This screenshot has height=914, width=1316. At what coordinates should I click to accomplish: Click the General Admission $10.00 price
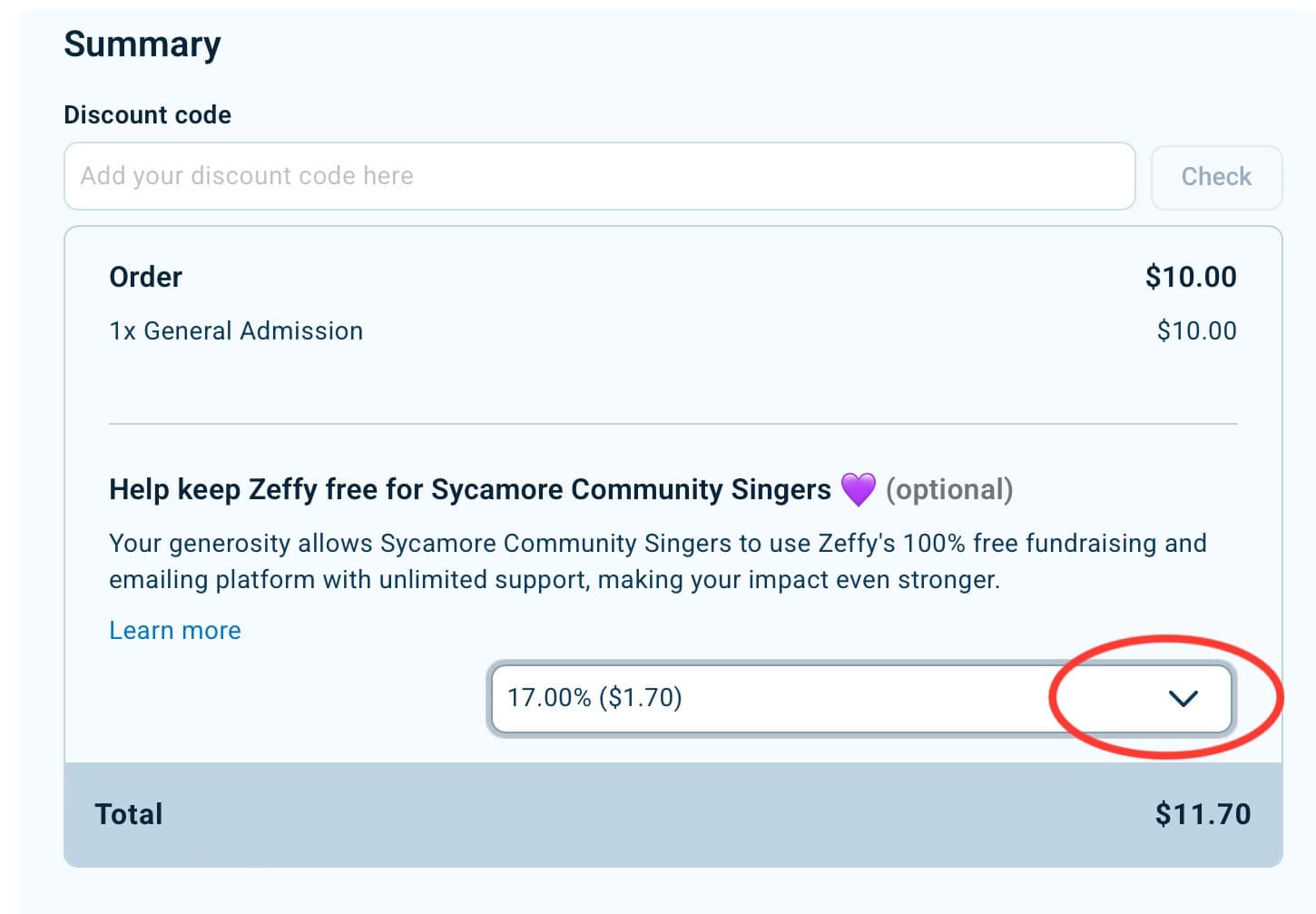pyautogui.click(x=1196, y=331)
